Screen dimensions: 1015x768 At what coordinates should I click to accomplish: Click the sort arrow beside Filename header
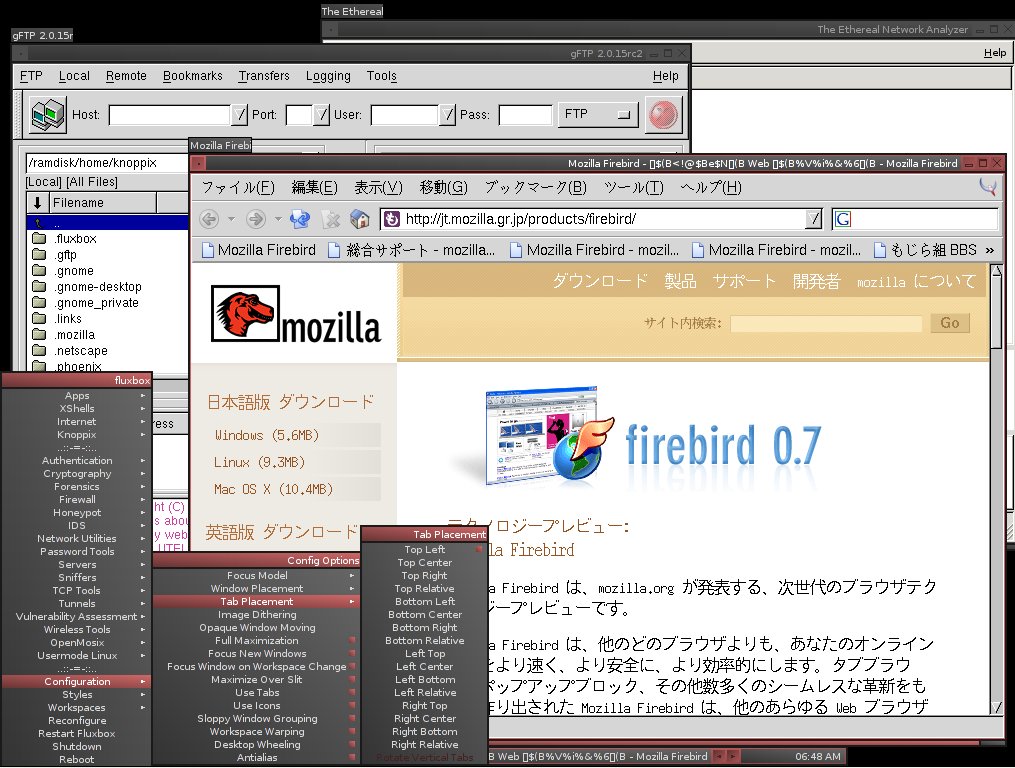pyautogui.click(x=38, y=203)
